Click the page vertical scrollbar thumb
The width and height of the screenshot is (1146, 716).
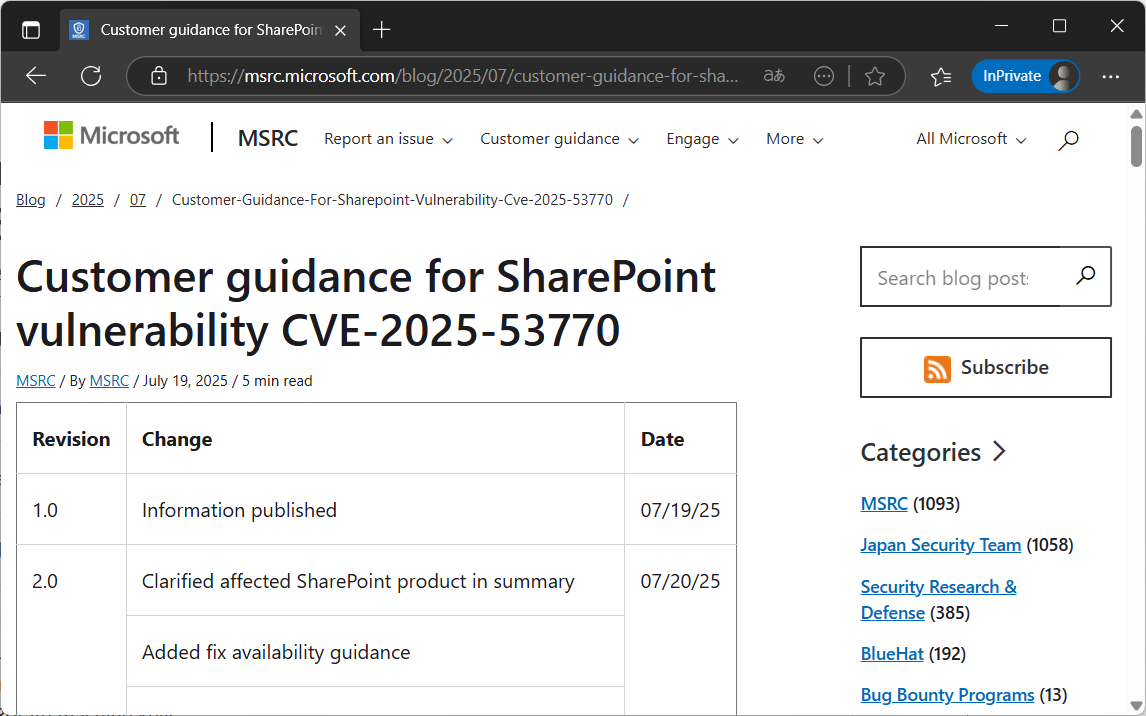(1136, 146)
